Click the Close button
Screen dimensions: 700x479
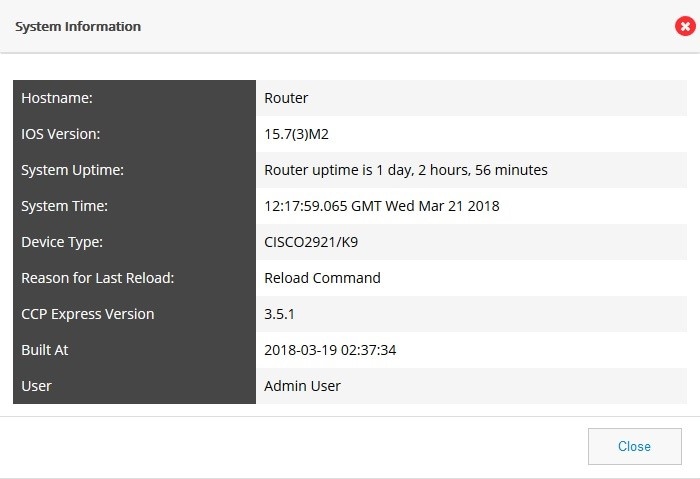point(634,446)
